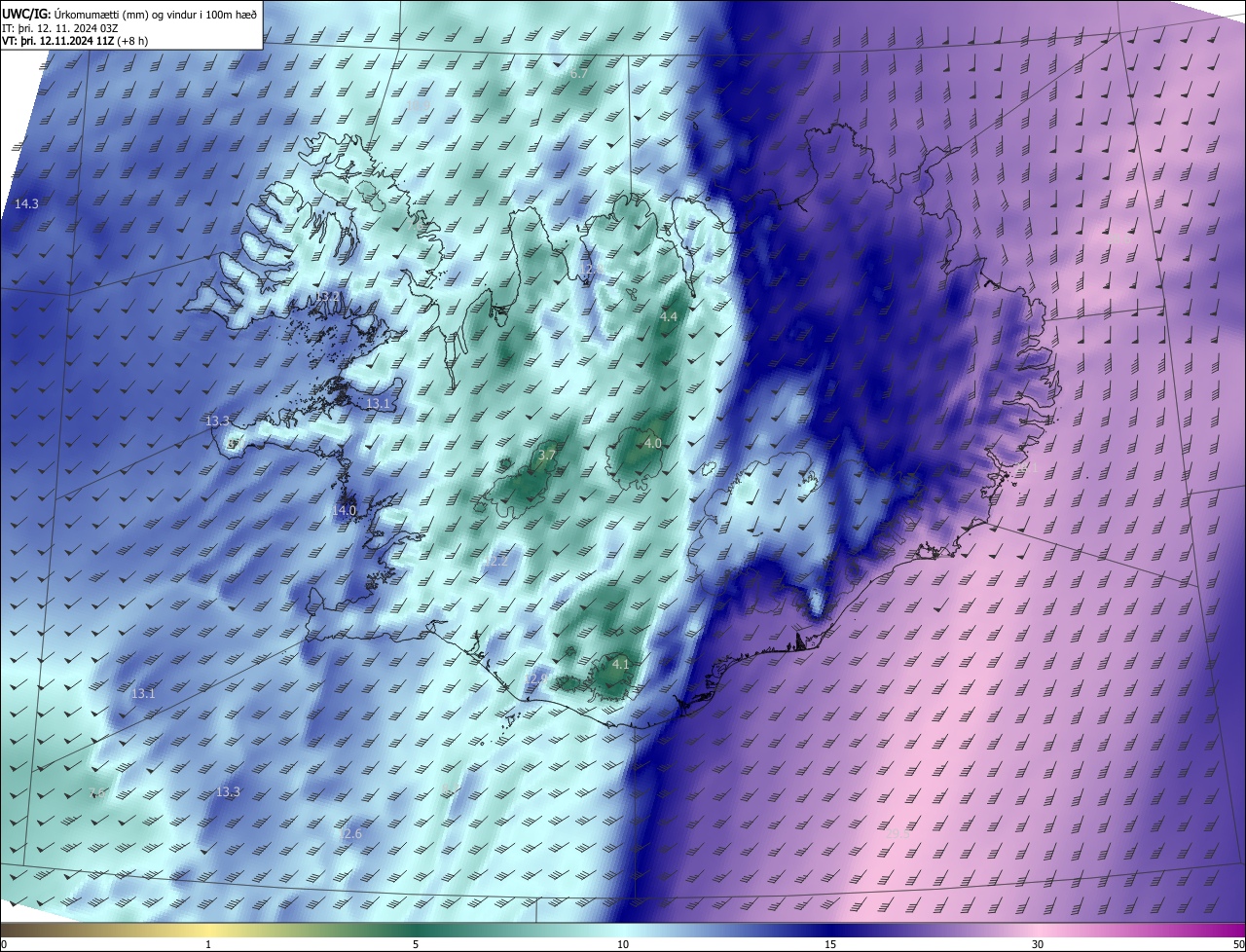This screenshot has height=952, width=1246.
Task: Click the "VT: þri. 12.11.2024 11Z (+8 h)" line
Action: click(x=75, y=40)
